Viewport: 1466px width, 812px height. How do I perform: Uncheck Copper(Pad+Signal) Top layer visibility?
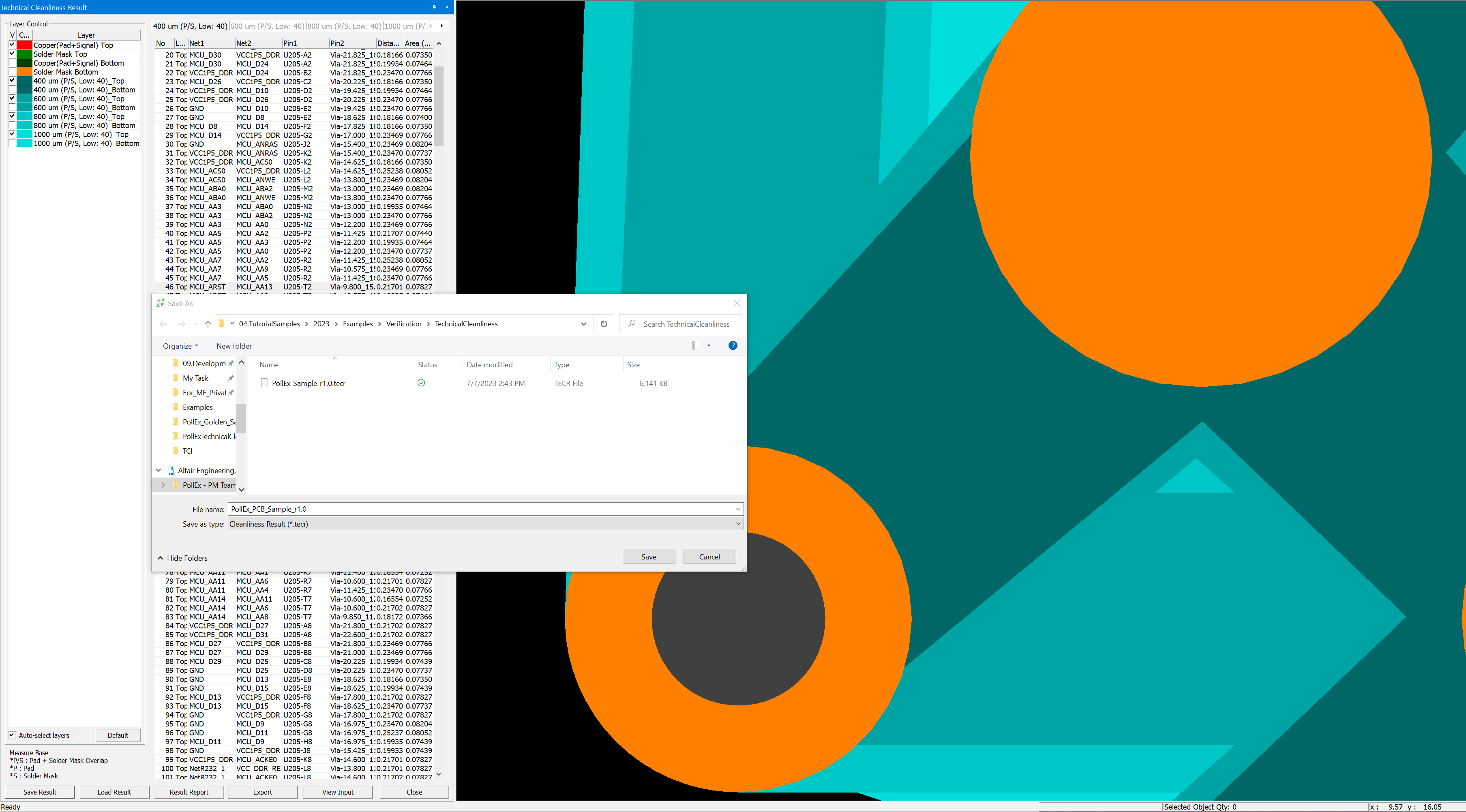coord(12,45)
